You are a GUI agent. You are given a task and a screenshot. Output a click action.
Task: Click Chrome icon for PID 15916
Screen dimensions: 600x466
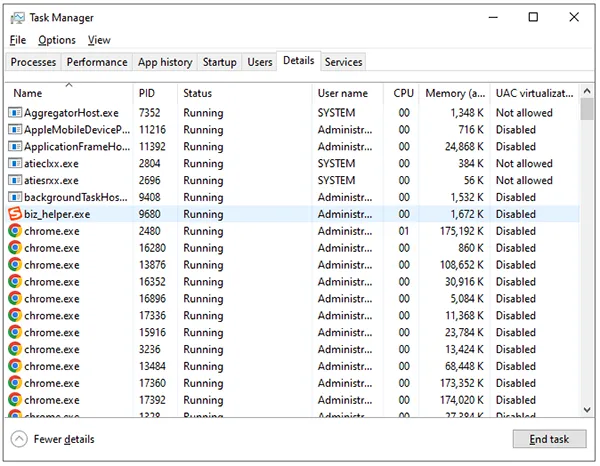coord(15,332)
